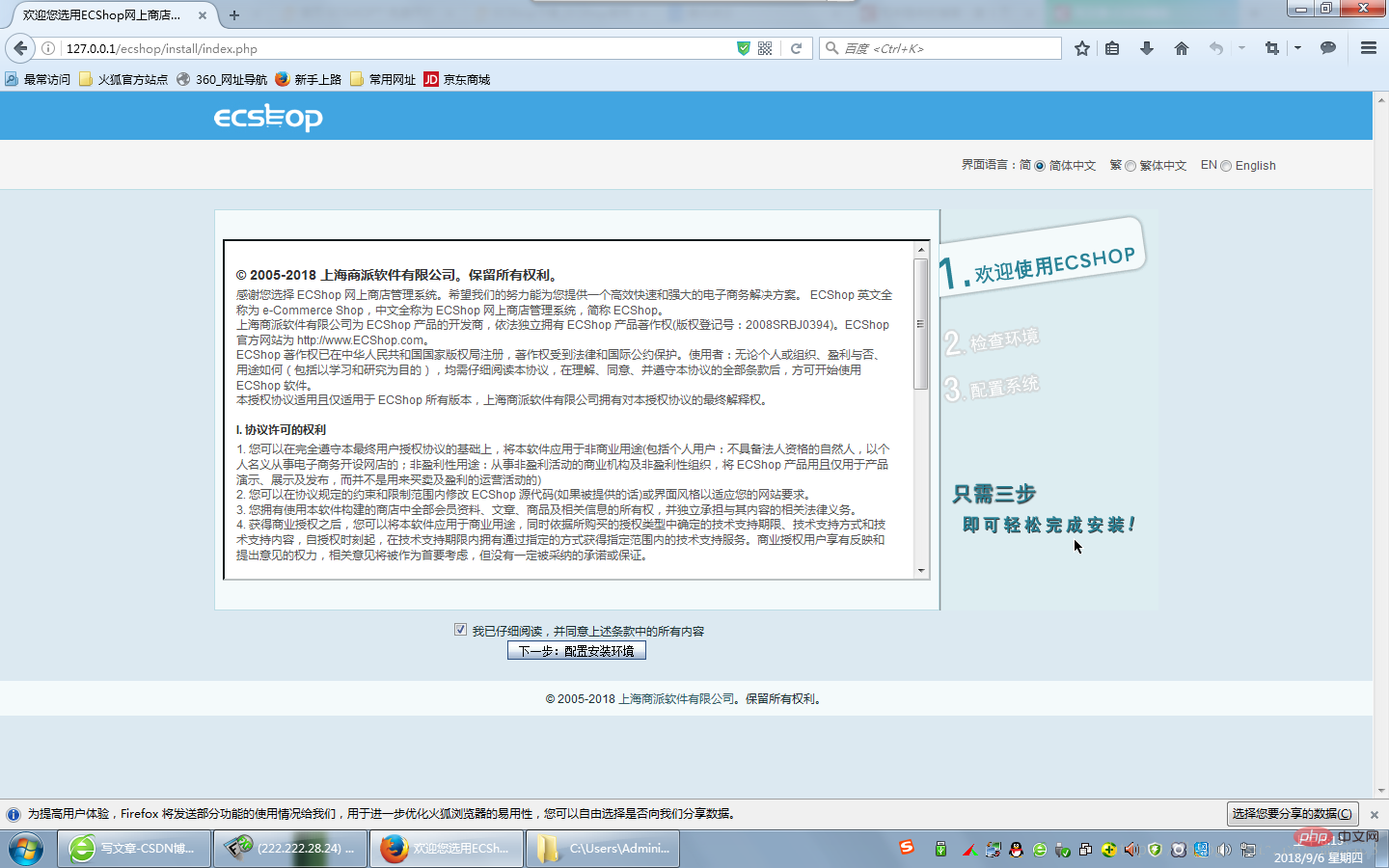Click 选择您要分享的数据 button
This screenshot has height=868, width=1389.
point(1293,814)
